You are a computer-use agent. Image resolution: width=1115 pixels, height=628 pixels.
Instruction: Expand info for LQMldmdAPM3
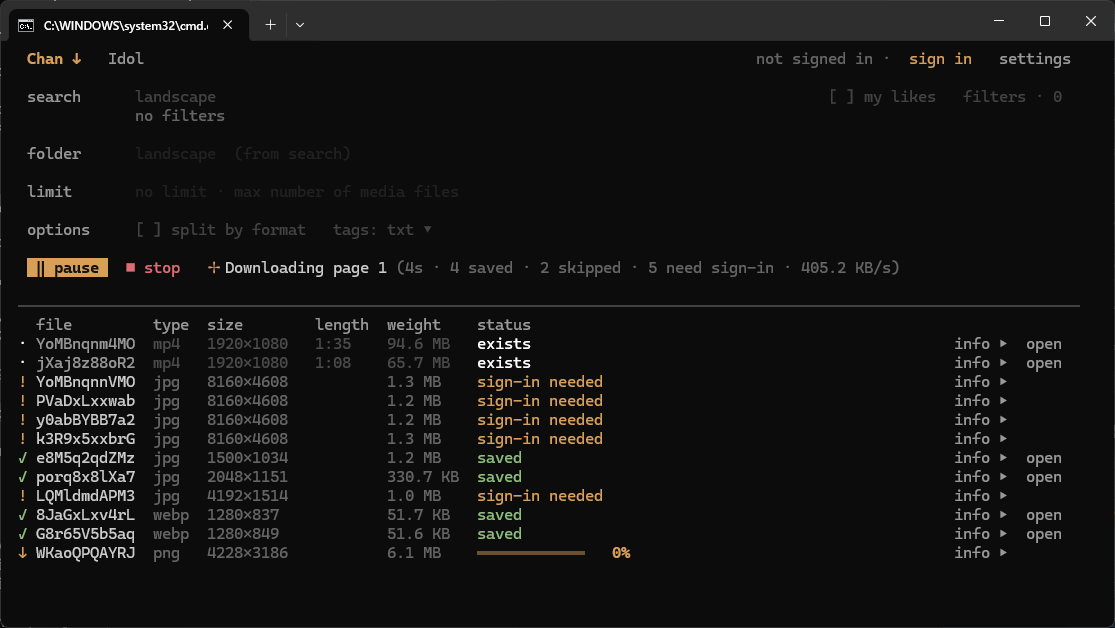(981, 496)
